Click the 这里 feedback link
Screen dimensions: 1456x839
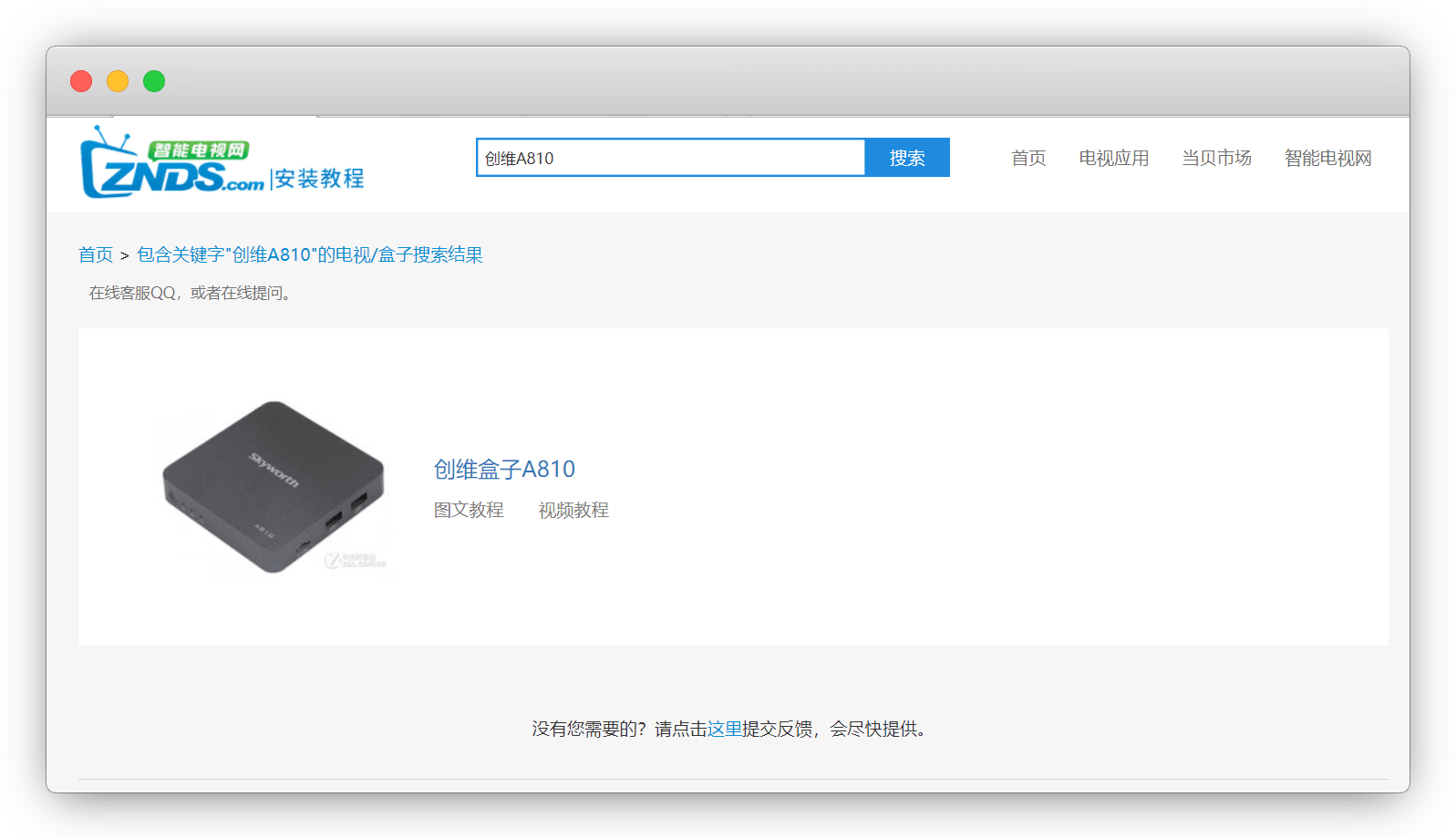click(x=725, y=729)
